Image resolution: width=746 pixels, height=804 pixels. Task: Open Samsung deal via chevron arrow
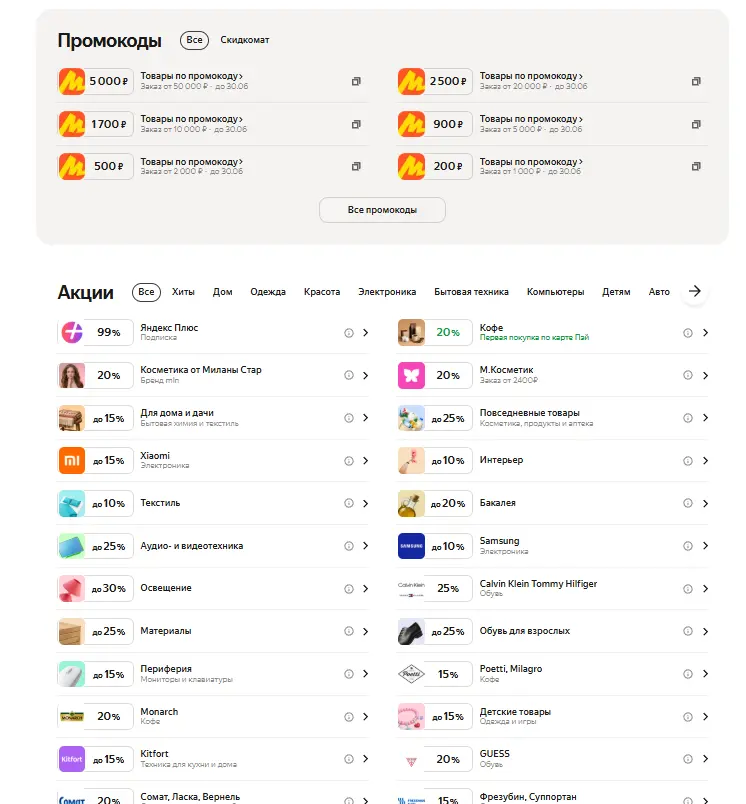coord(705,546)
